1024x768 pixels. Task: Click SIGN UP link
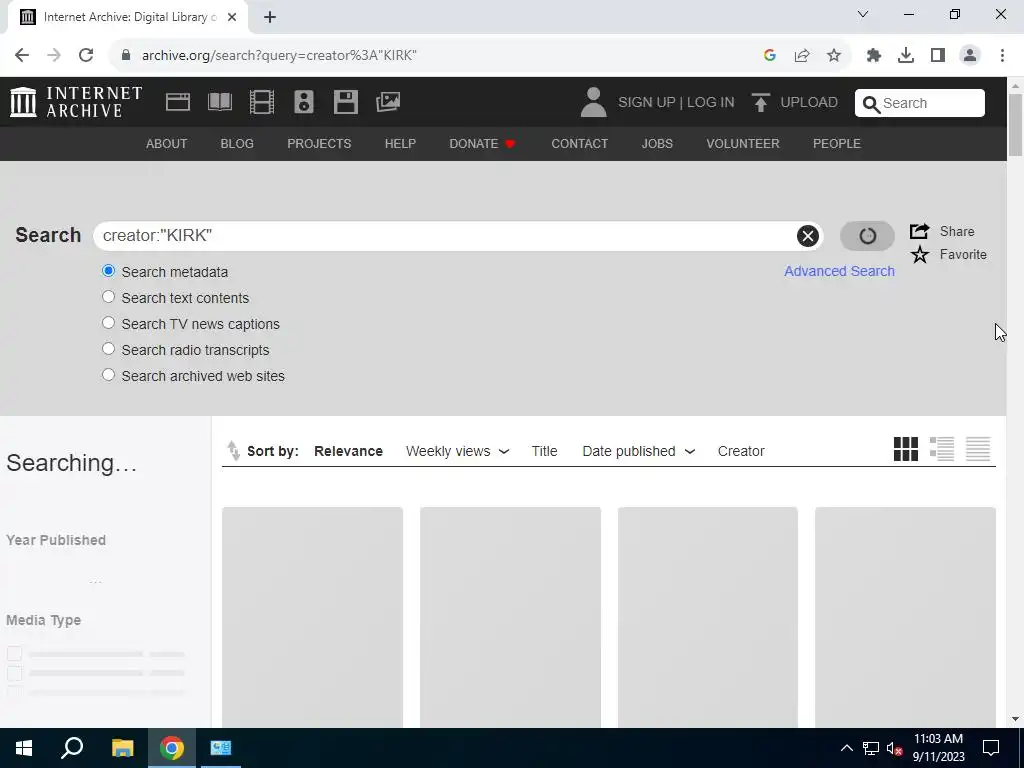click(647, 103)
